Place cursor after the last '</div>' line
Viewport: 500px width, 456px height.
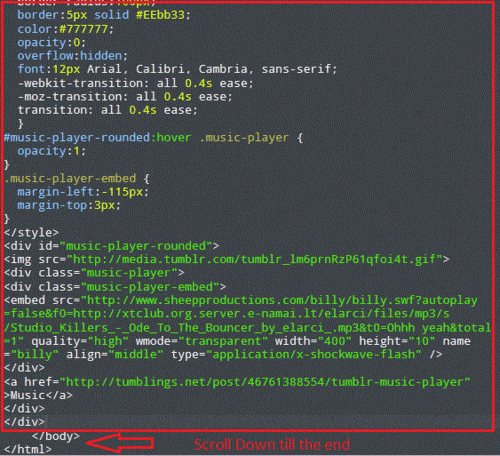click(x=46, y=422)
